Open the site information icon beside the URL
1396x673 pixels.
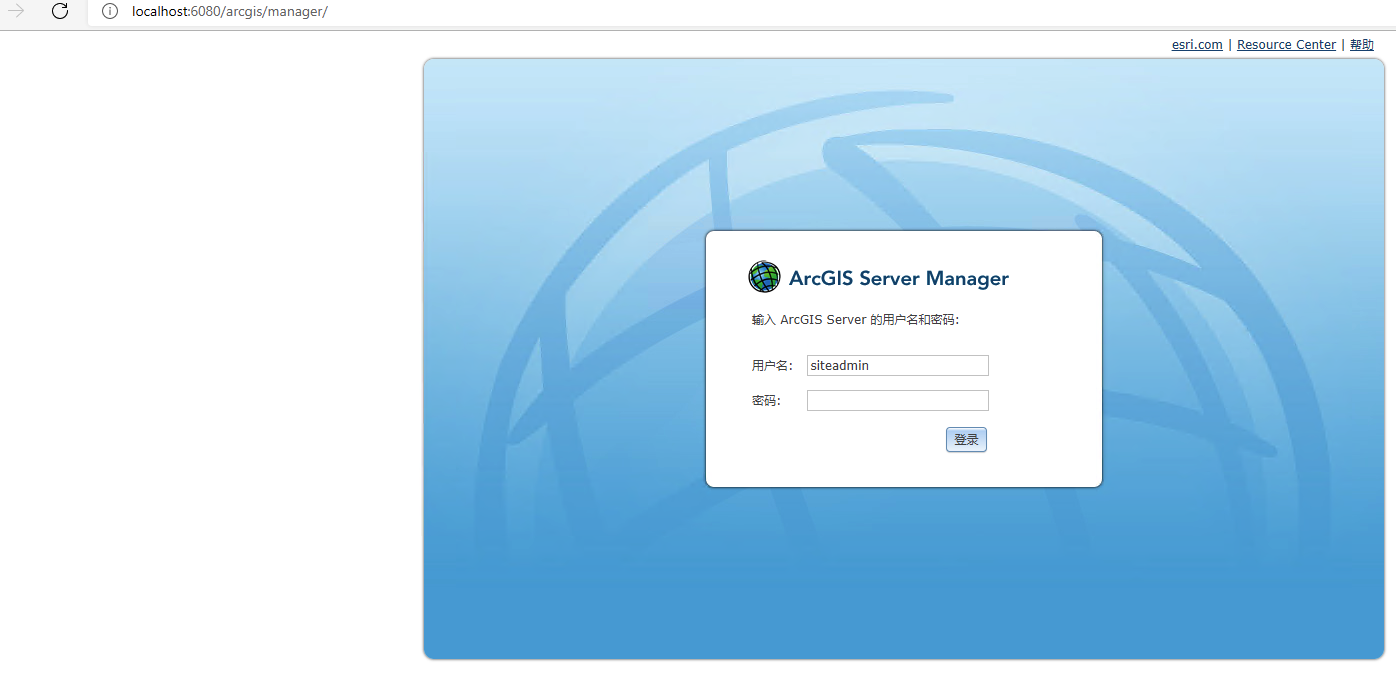click(x=110, y=12)
